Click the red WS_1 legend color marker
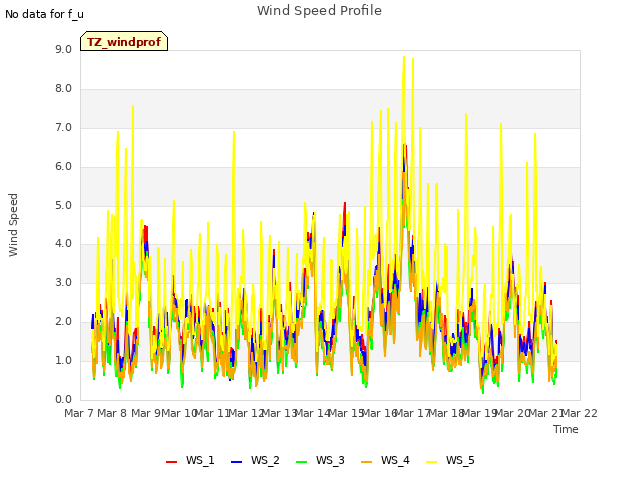This screenshot has height=480, width=640. click(x=171, y=462)
